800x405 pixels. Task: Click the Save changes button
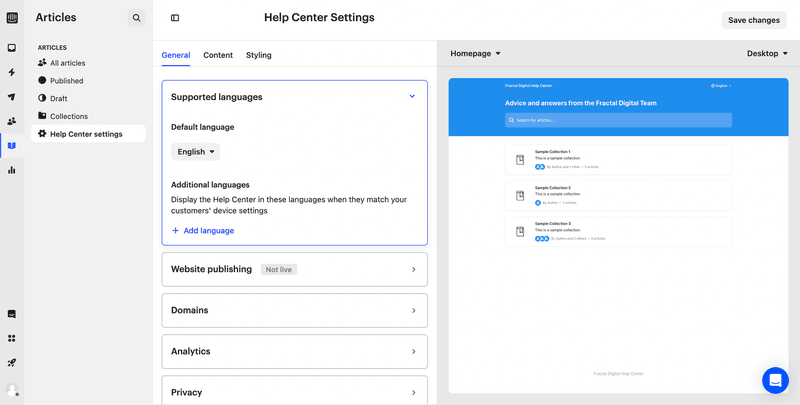(x=753, y=20)
